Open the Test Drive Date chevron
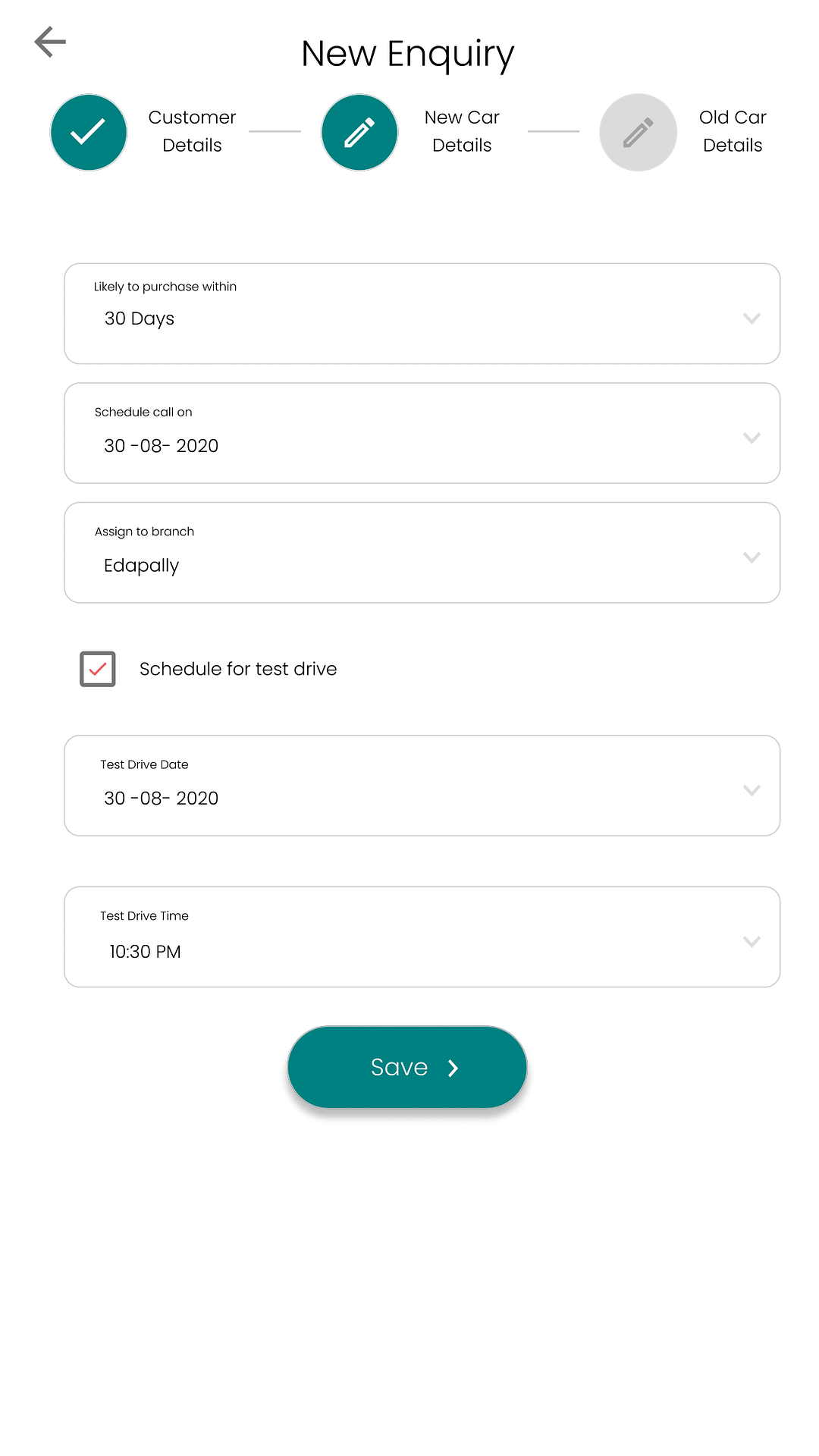 coord(752,790)
